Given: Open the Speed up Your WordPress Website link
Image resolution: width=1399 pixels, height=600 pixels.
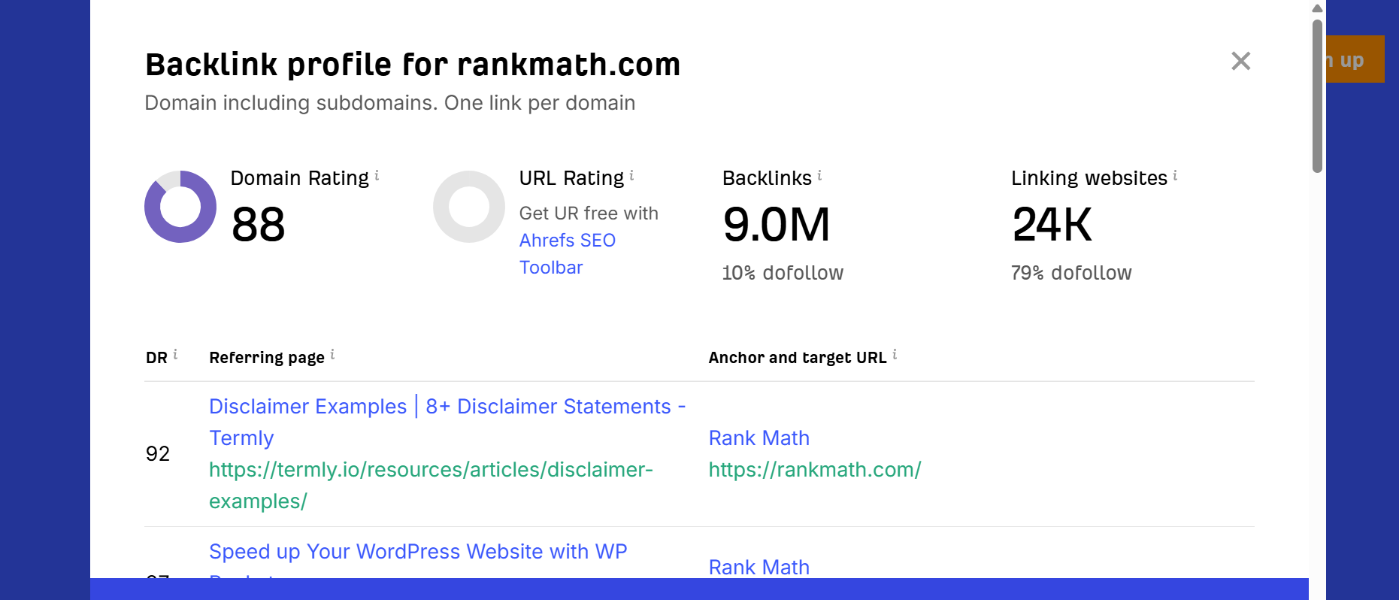Looking at the screenshot, I should (418, 551).
